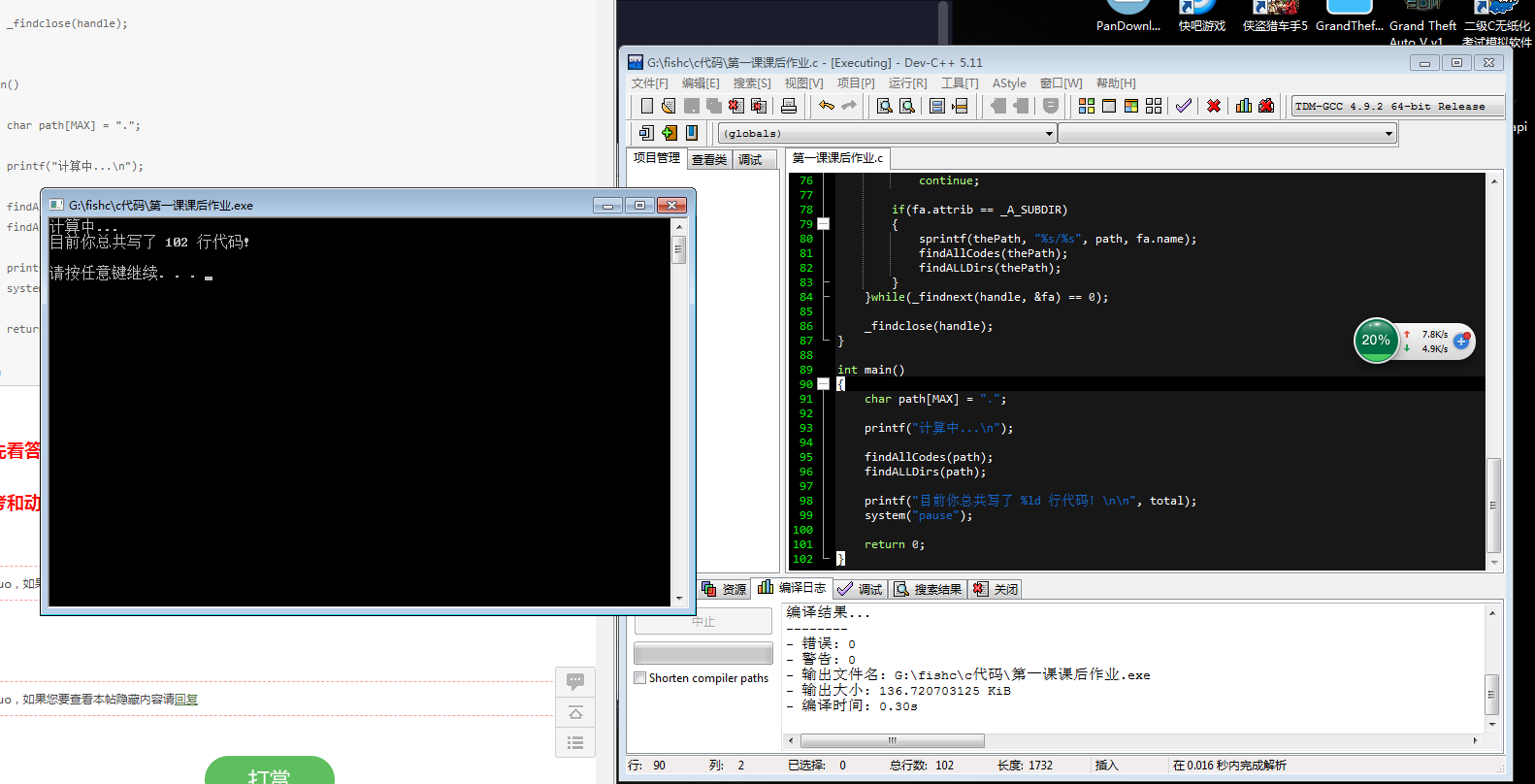Select the 第一课课后作业.c editor tab
Screen dimensions: 1535x784
coord(837,158)
